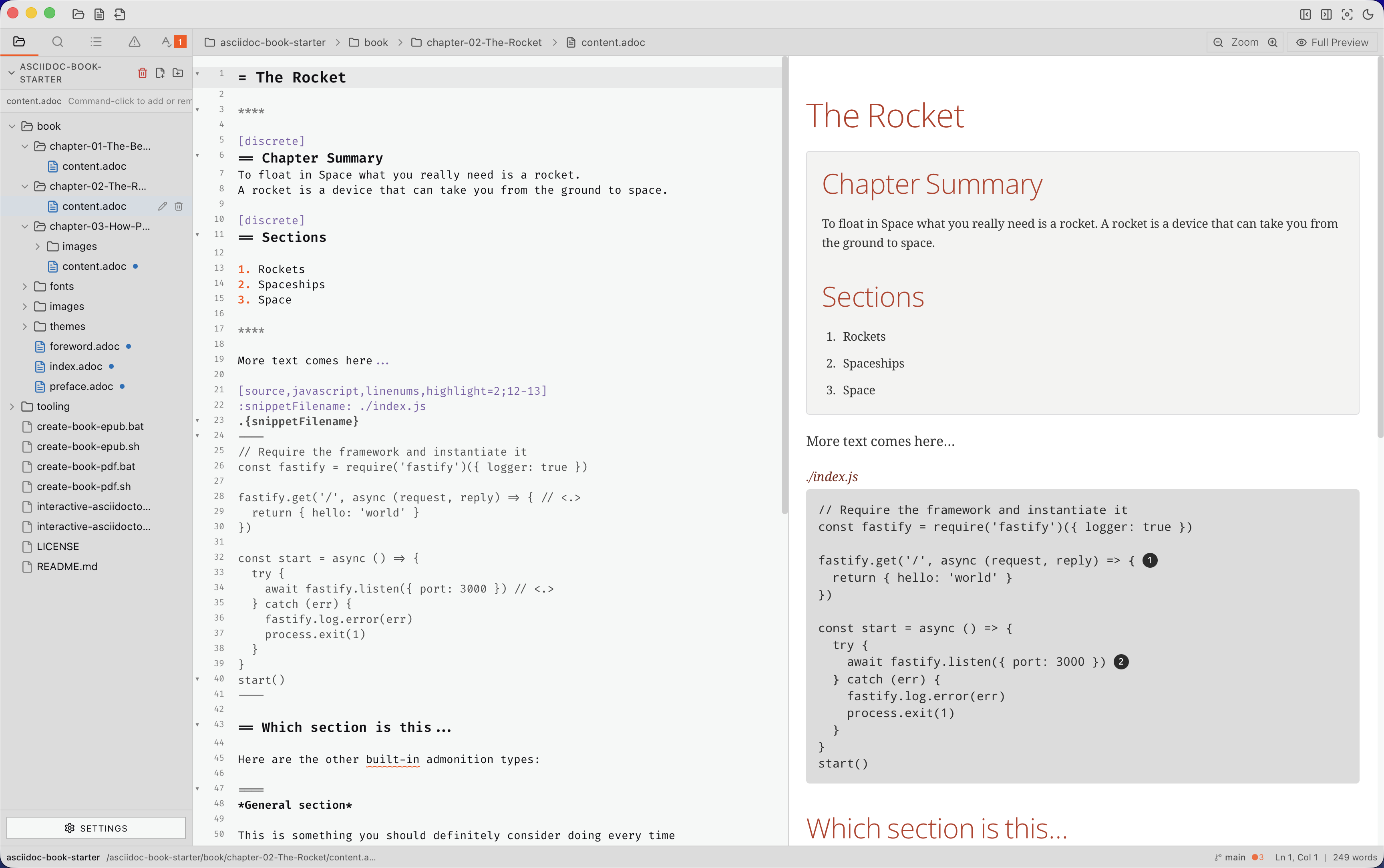
Task: Expand the tooling folder
Action: coord(12,406)
